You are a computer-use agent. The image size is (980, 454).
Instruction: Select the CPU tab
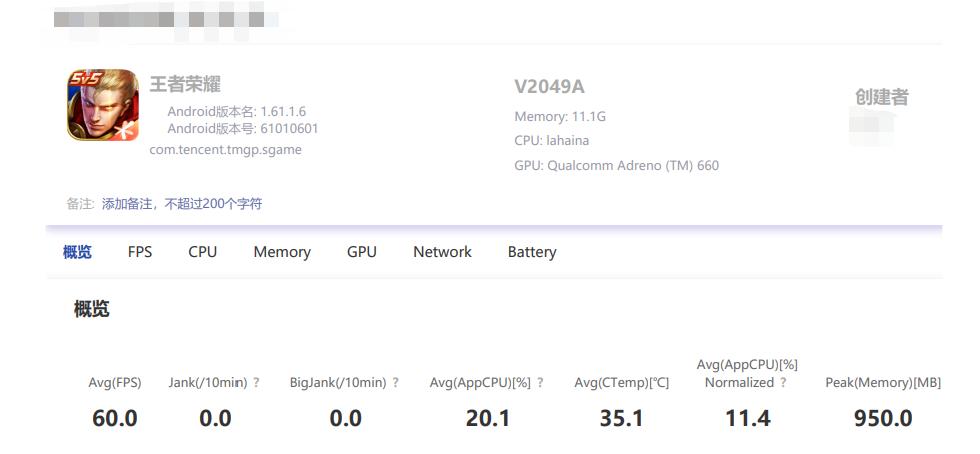pyautogui.click(x=202, y=252)
